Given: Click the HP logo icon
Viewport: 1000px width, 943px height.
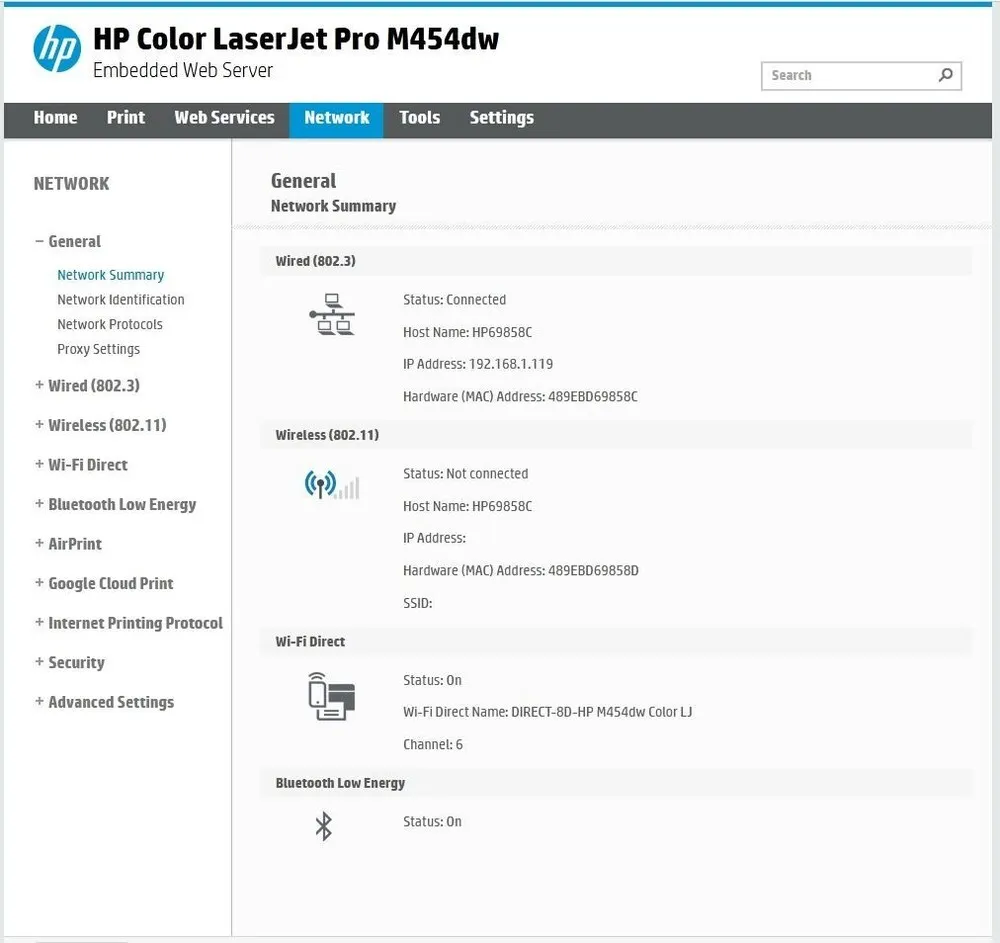Looking at the screenshot, I should [57, 48].
